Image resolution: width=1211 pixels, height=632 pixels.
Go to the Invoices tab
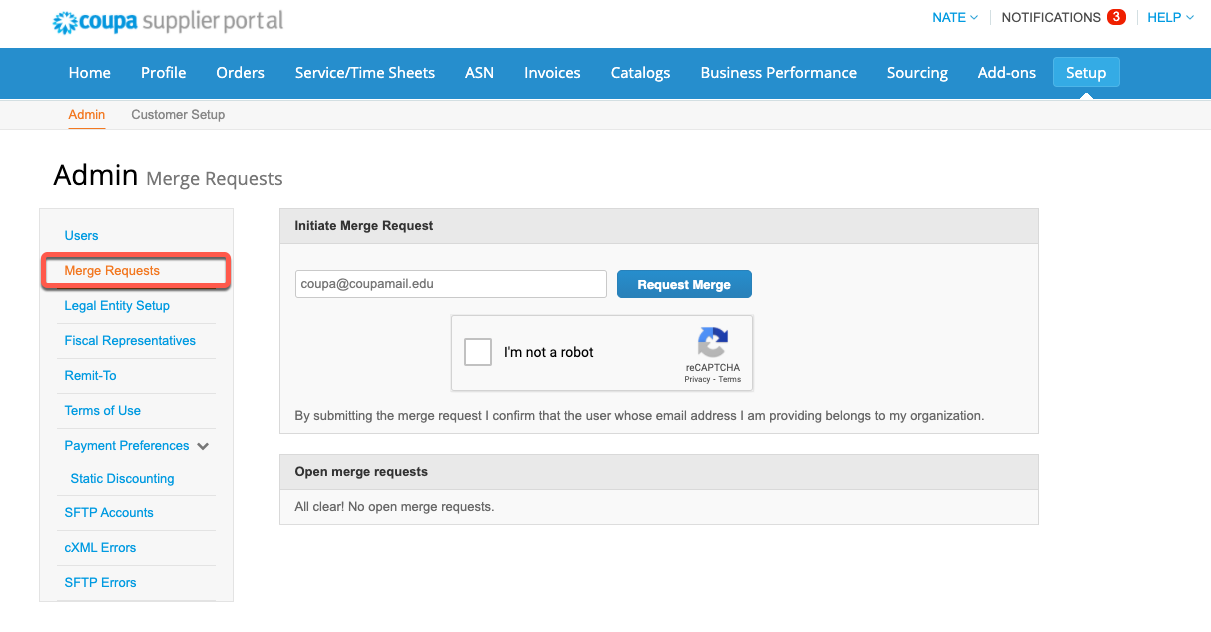(x=552, y=72)
